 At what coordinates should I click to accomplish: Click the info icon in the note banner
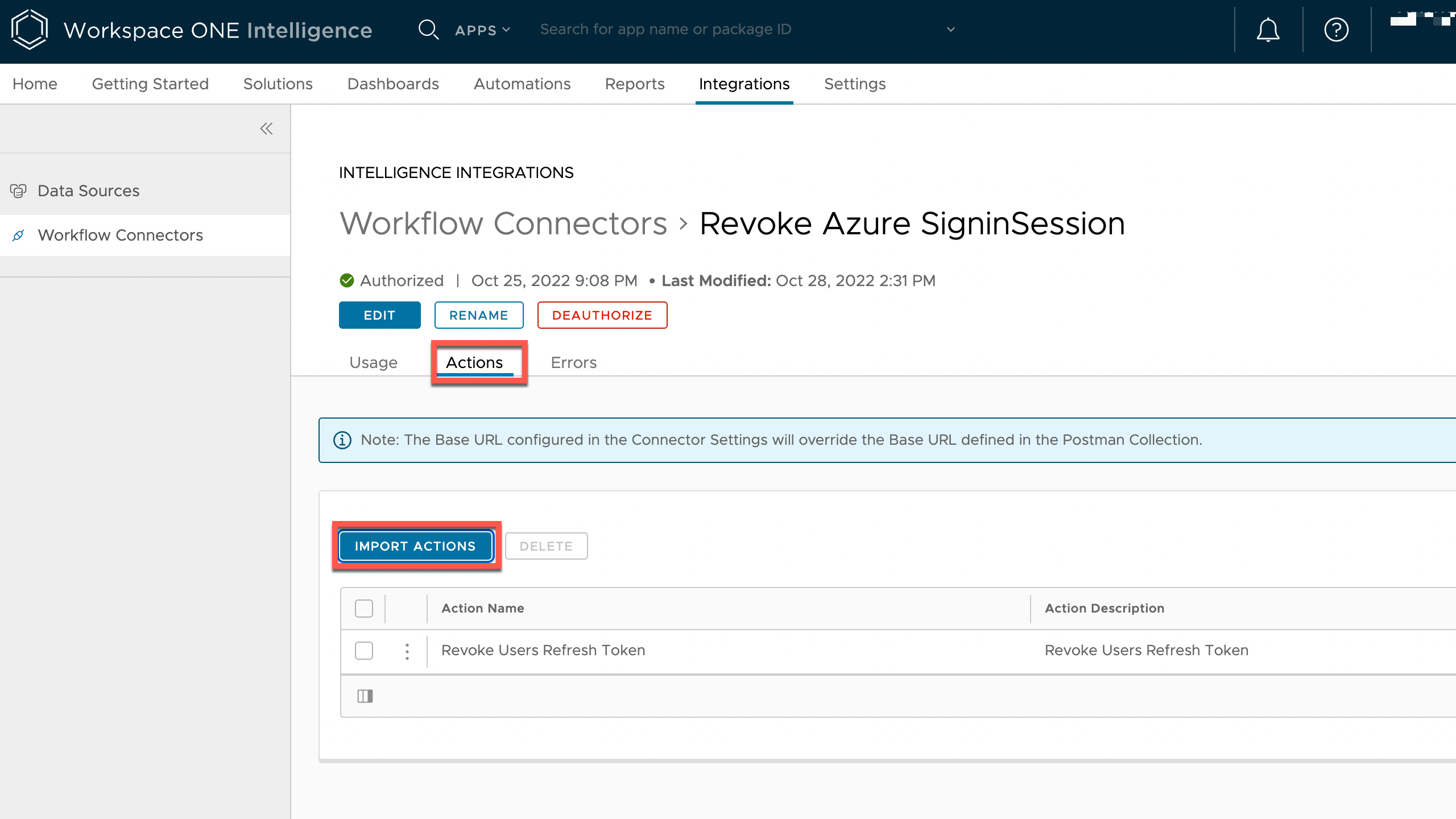tap(342, 440)
